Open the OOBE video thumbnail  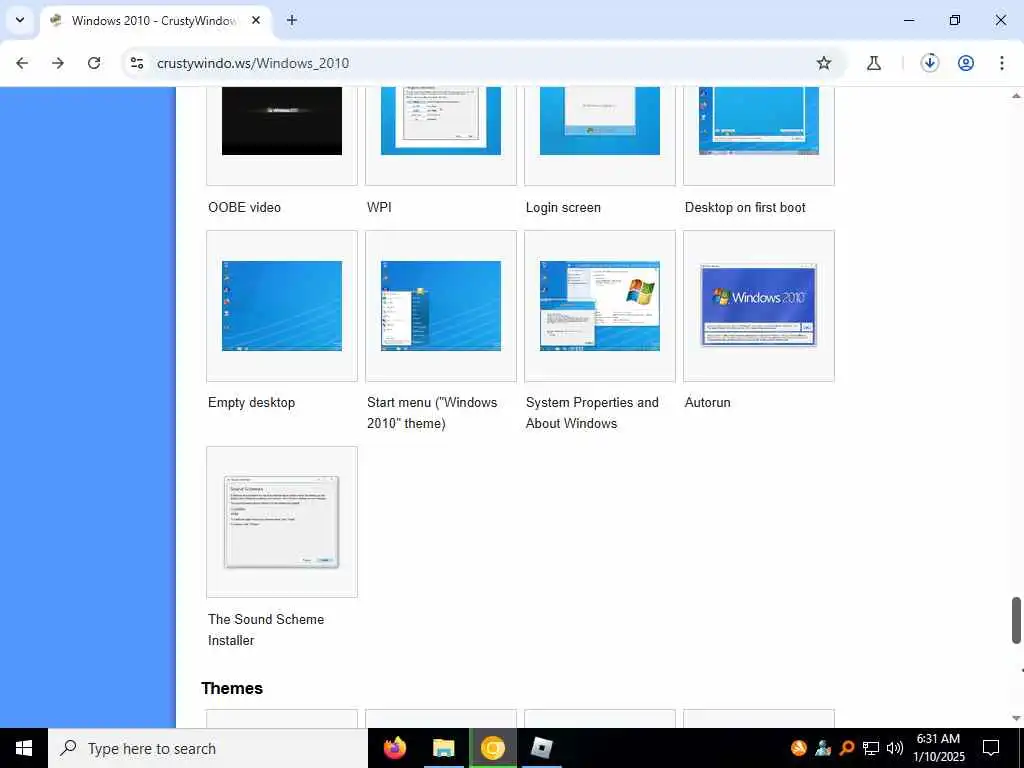tap(281, 121)
